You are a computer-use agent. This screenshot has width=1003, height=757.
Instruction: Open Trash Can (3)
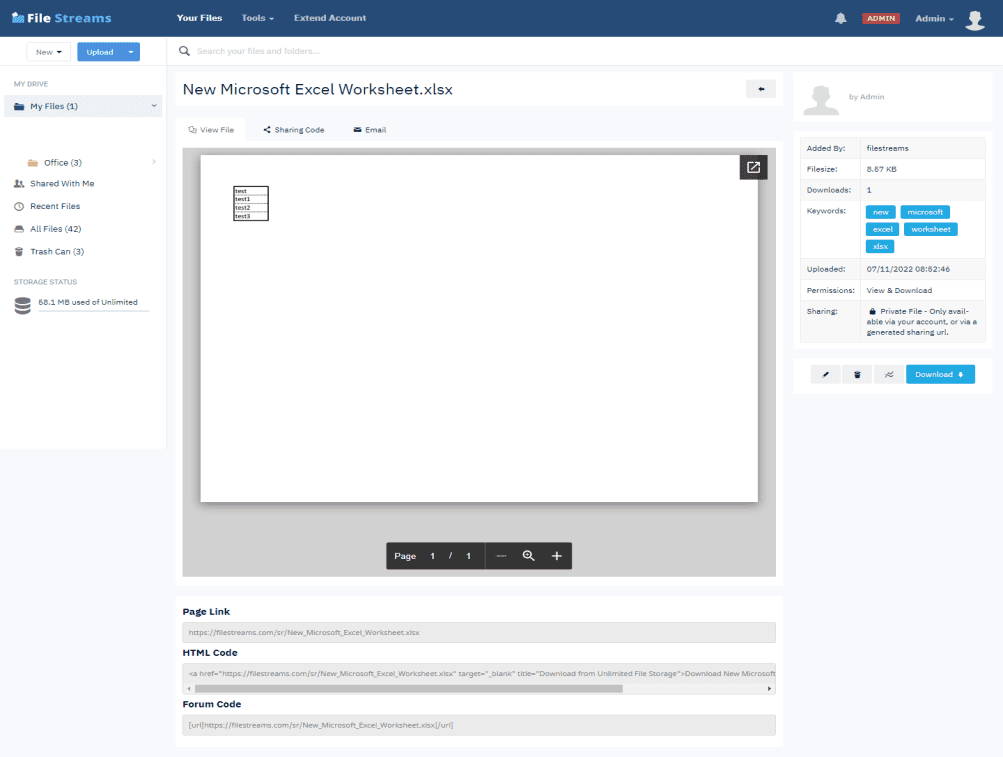(57, 251)
